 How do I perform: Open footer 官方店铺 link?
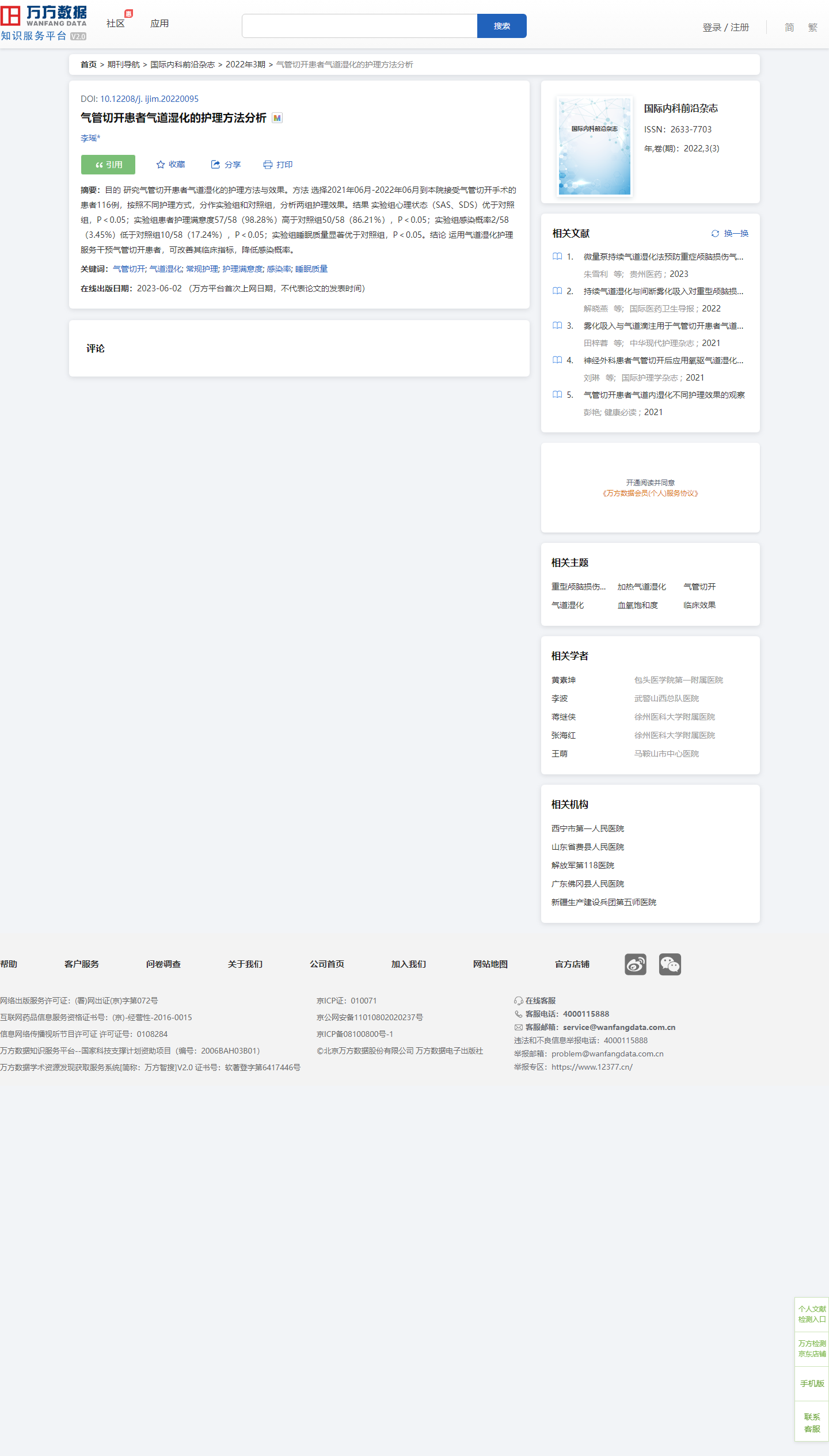click(x=572, y=964)
